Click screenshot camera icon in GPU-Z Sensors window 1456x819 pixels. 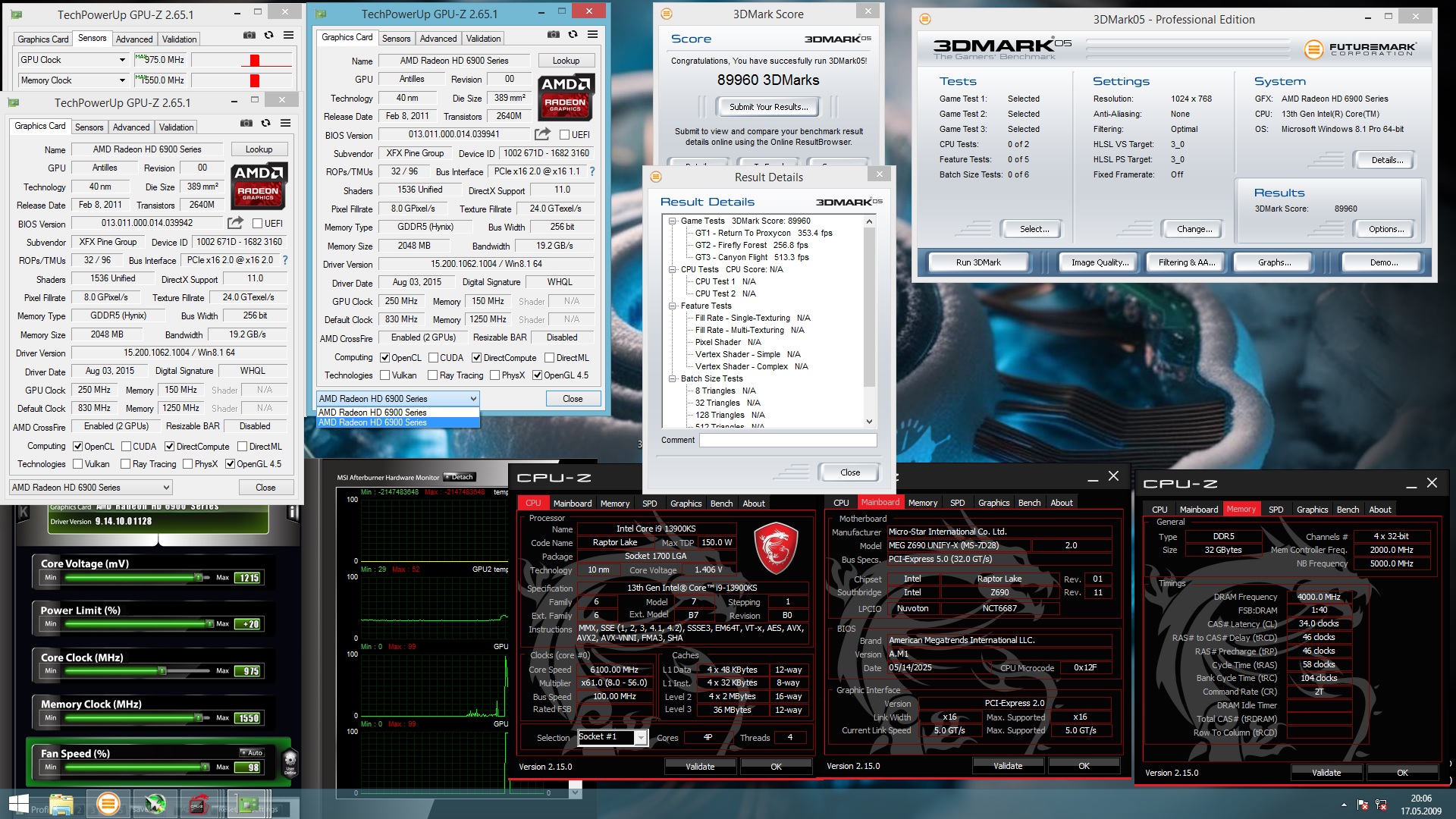249,36
